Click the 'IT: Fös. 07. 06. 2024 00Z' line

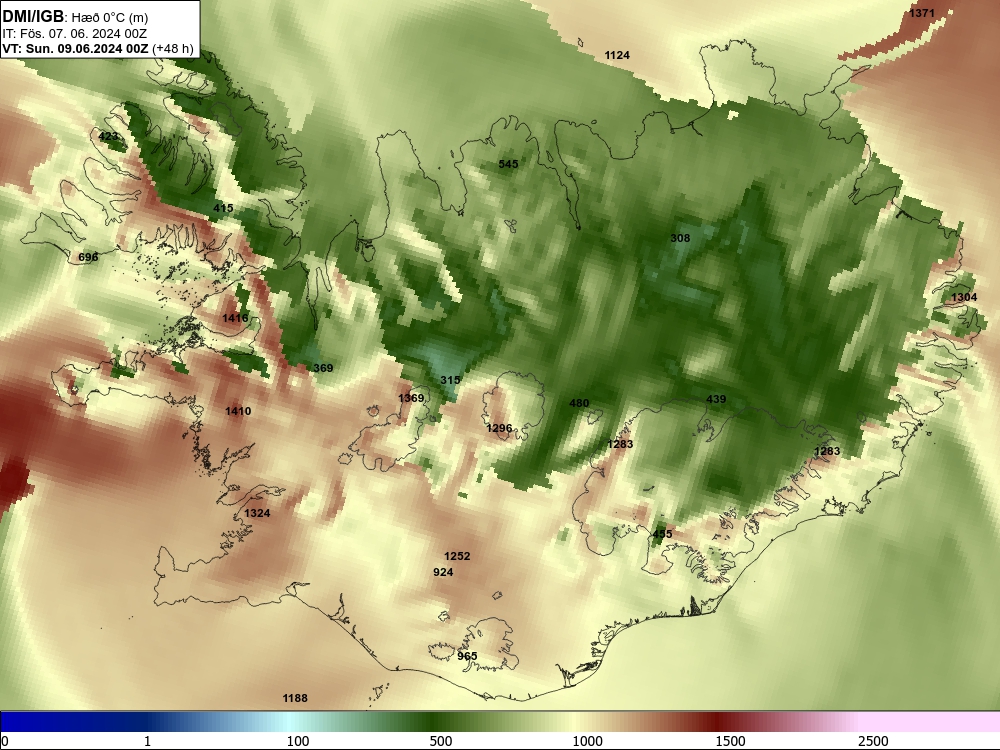pyautogui.click(x=75, y=34)
